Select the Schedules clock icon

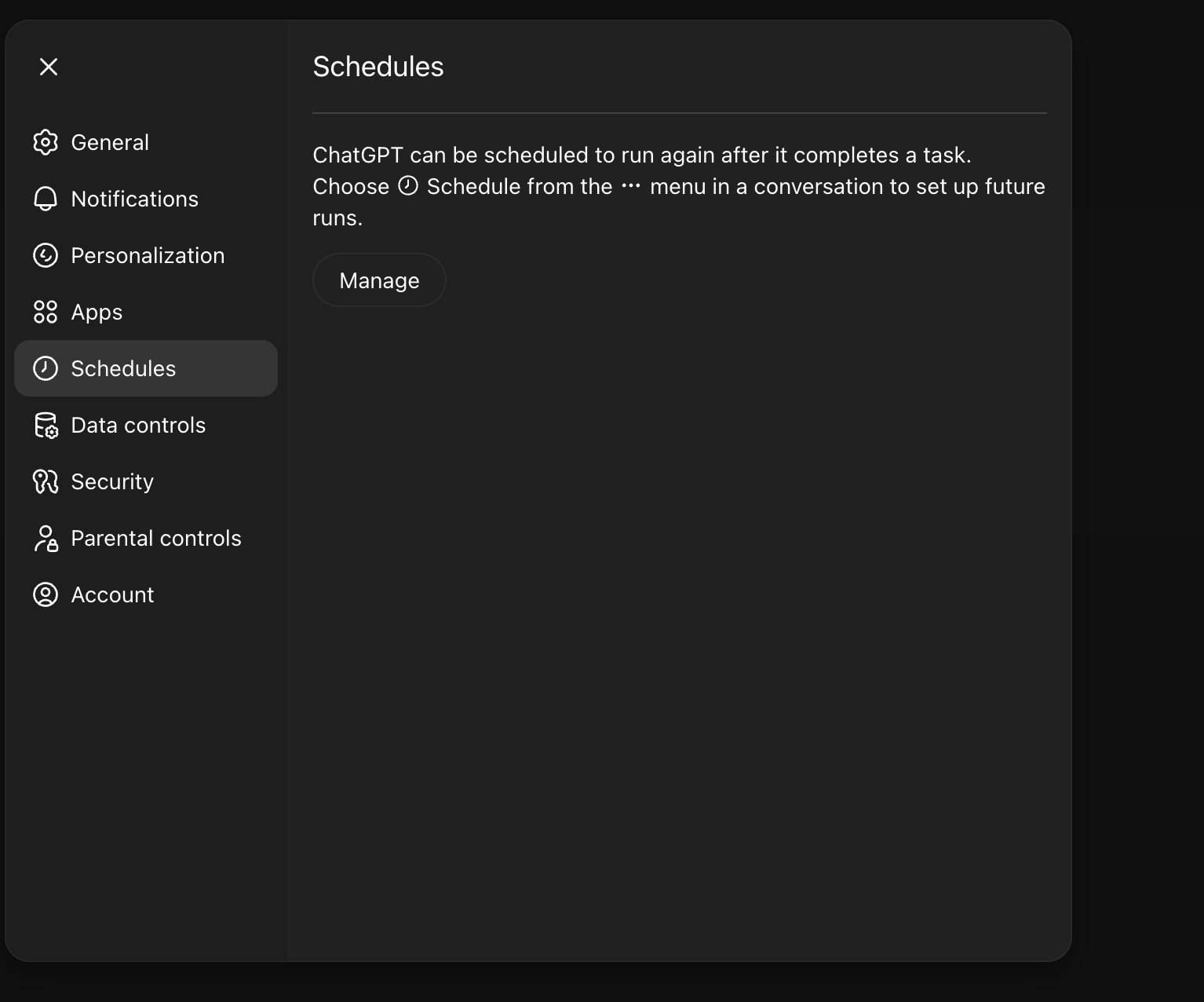click(x=46, y=368)
